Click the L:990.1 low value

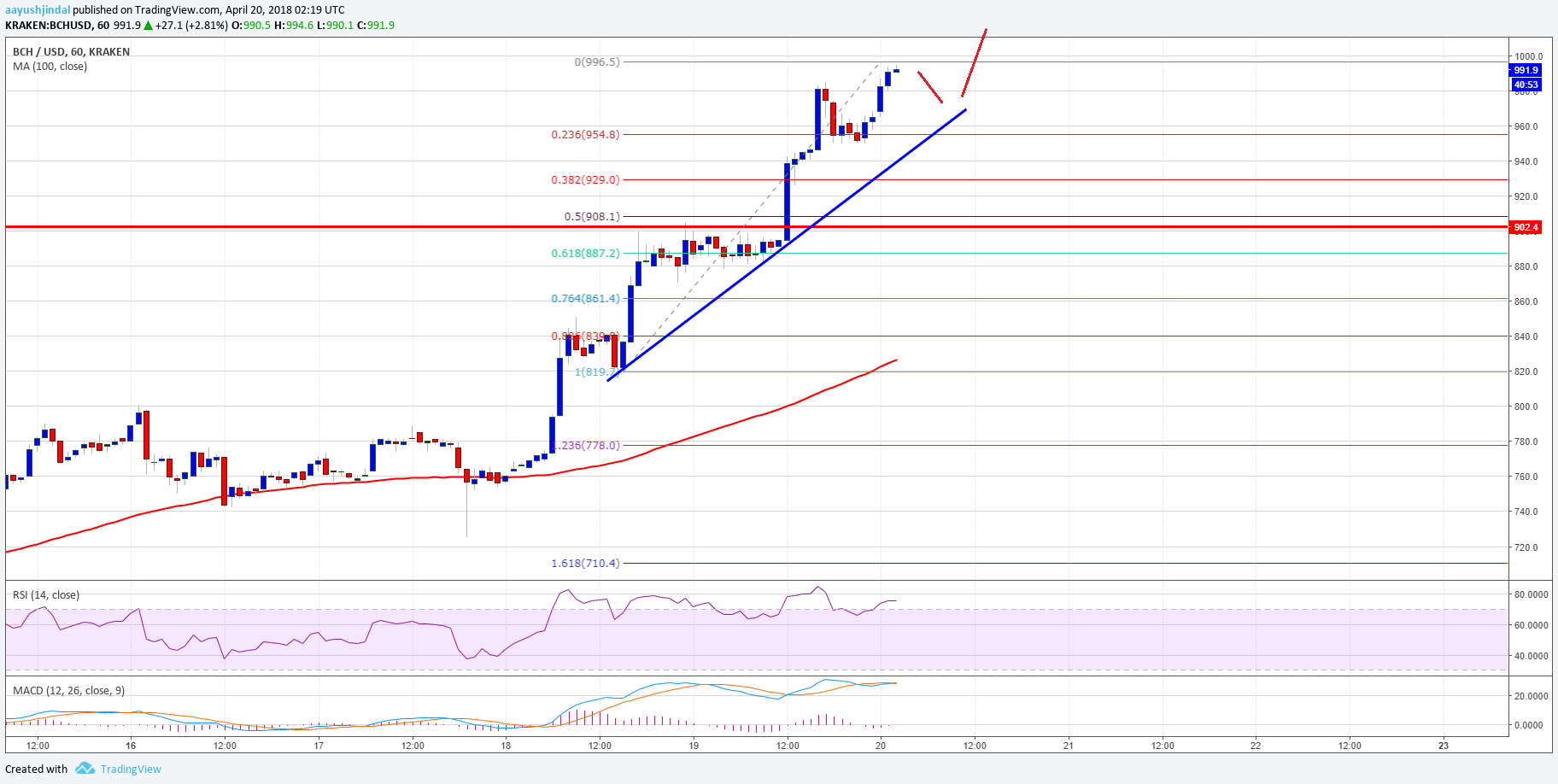pyautogui.click(x=335, y=26)
